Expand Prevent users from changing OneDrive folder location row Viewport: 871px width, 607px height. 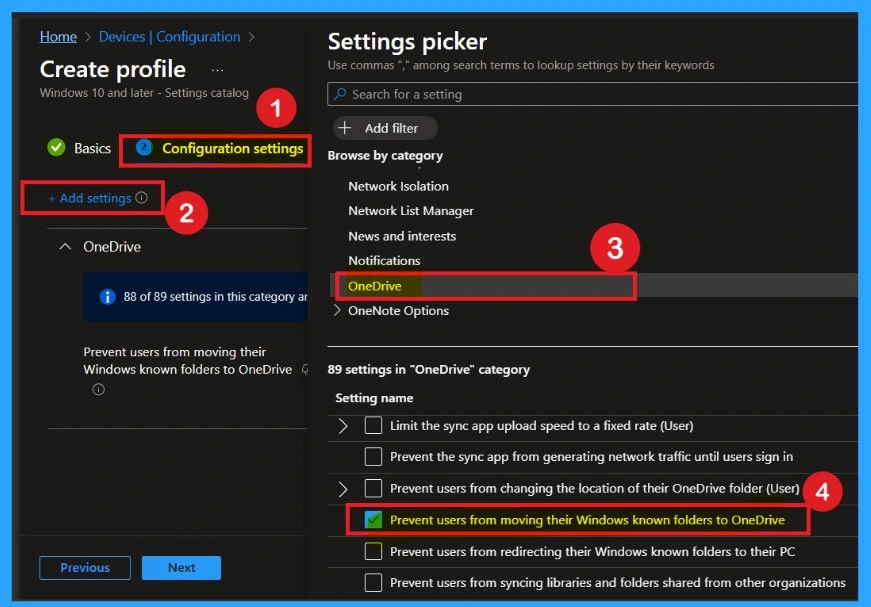[343, 489]
